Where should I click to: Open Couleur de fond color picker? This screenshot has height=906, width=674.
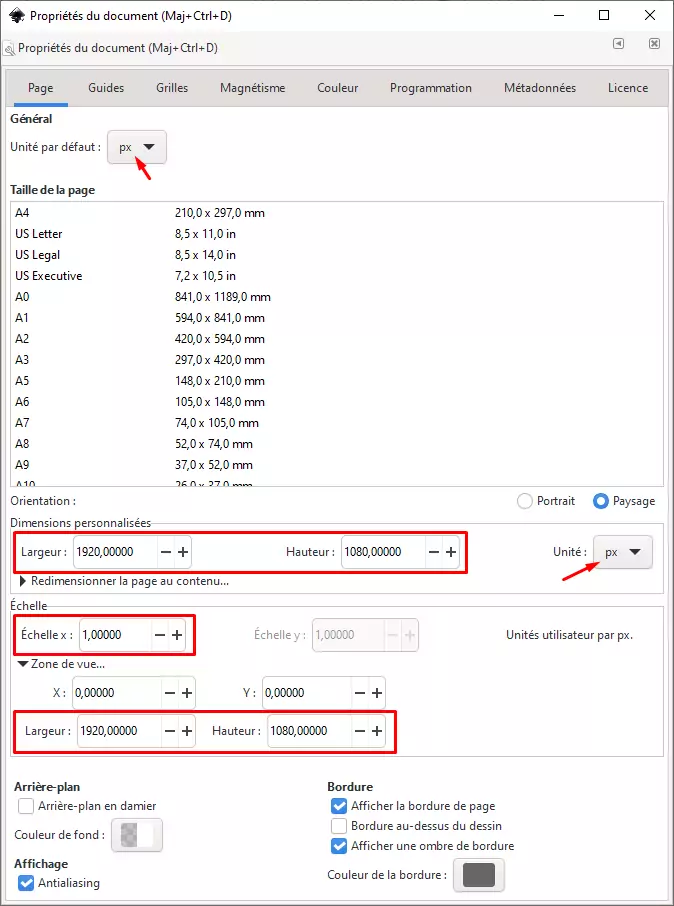tap(137, 835)
